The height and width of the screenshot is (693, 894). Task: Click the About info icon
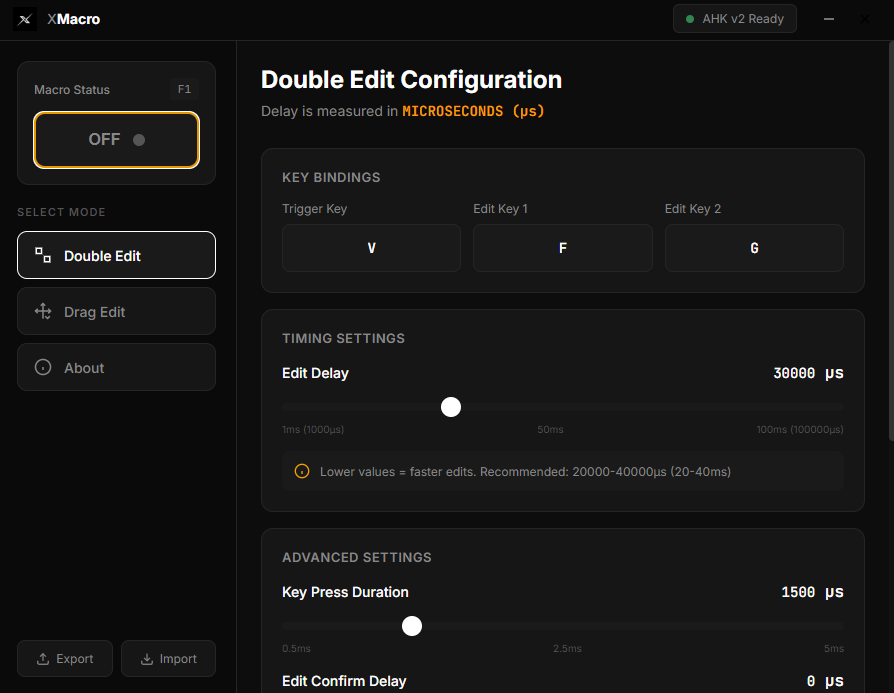(x=43, y=368)
